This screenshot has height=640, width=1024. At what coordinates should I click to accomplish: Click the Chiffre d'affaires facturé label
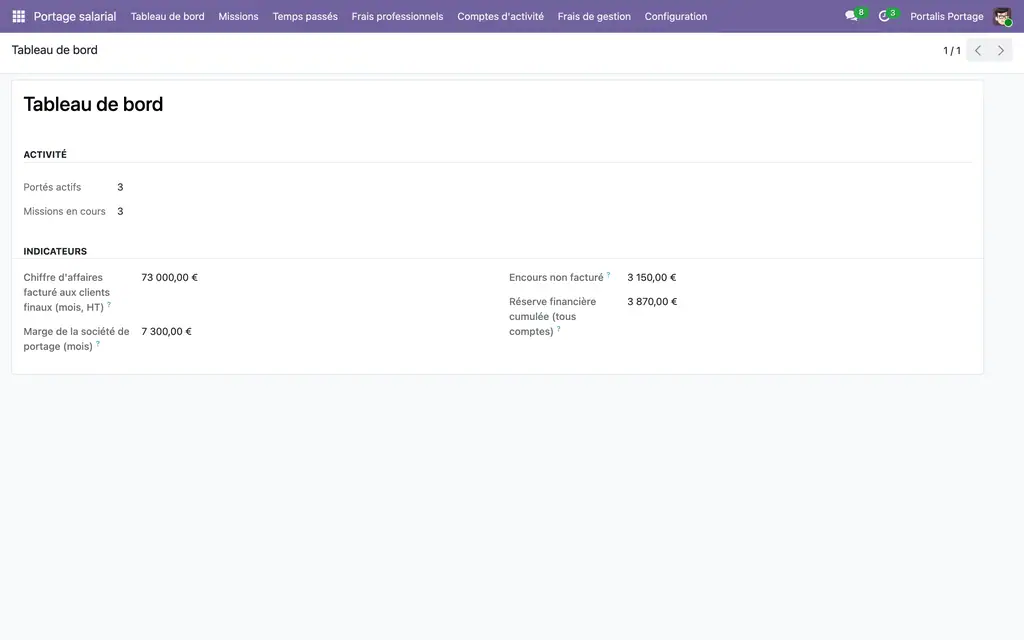point(67,293)
